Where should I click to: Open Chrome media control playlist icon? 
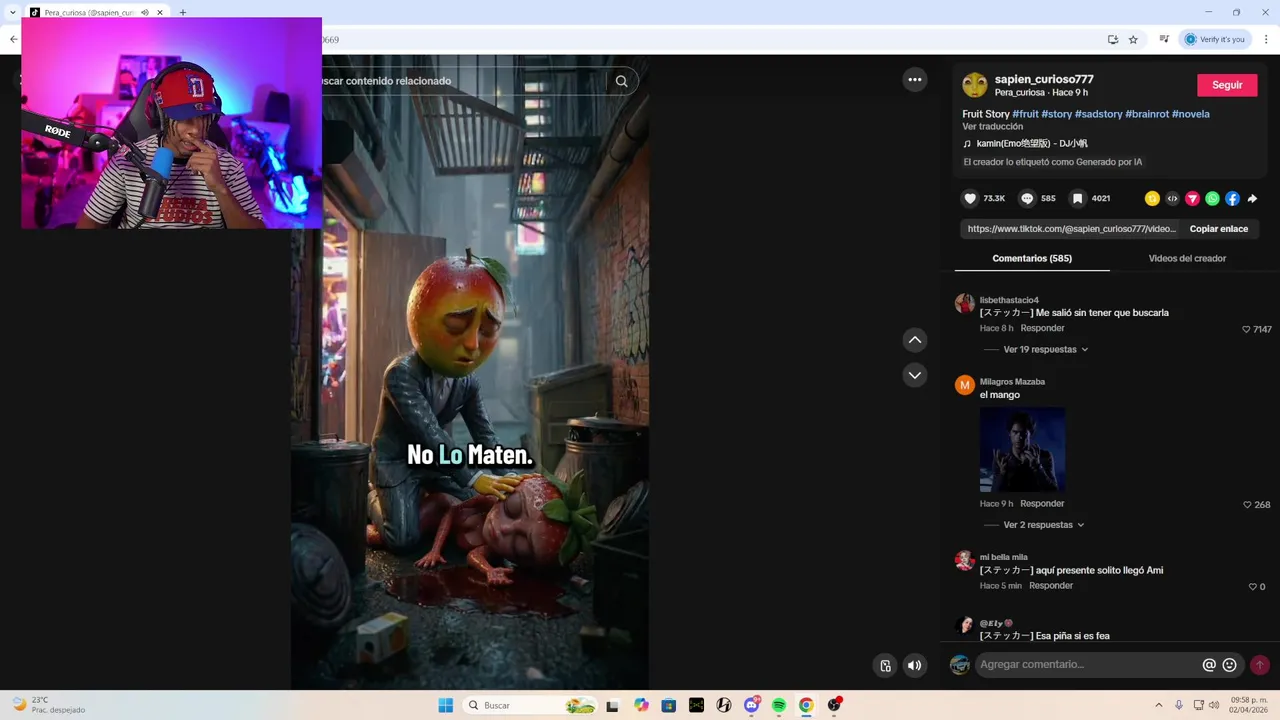[x=1164, y=39]
